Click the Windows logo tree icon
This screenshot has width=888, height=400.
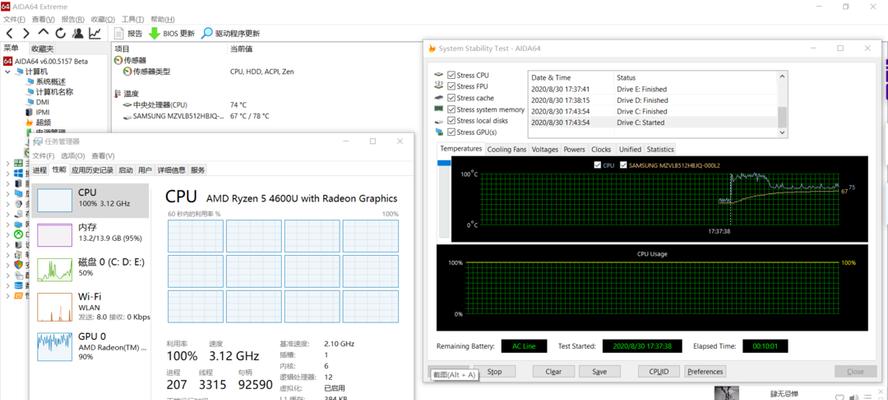18,173
